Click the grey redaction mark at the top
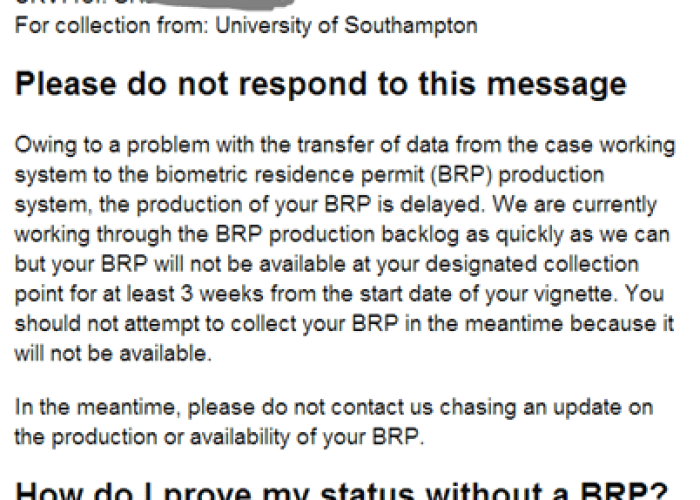This screenshot has height=500, width=700. [x=219, y=4]
